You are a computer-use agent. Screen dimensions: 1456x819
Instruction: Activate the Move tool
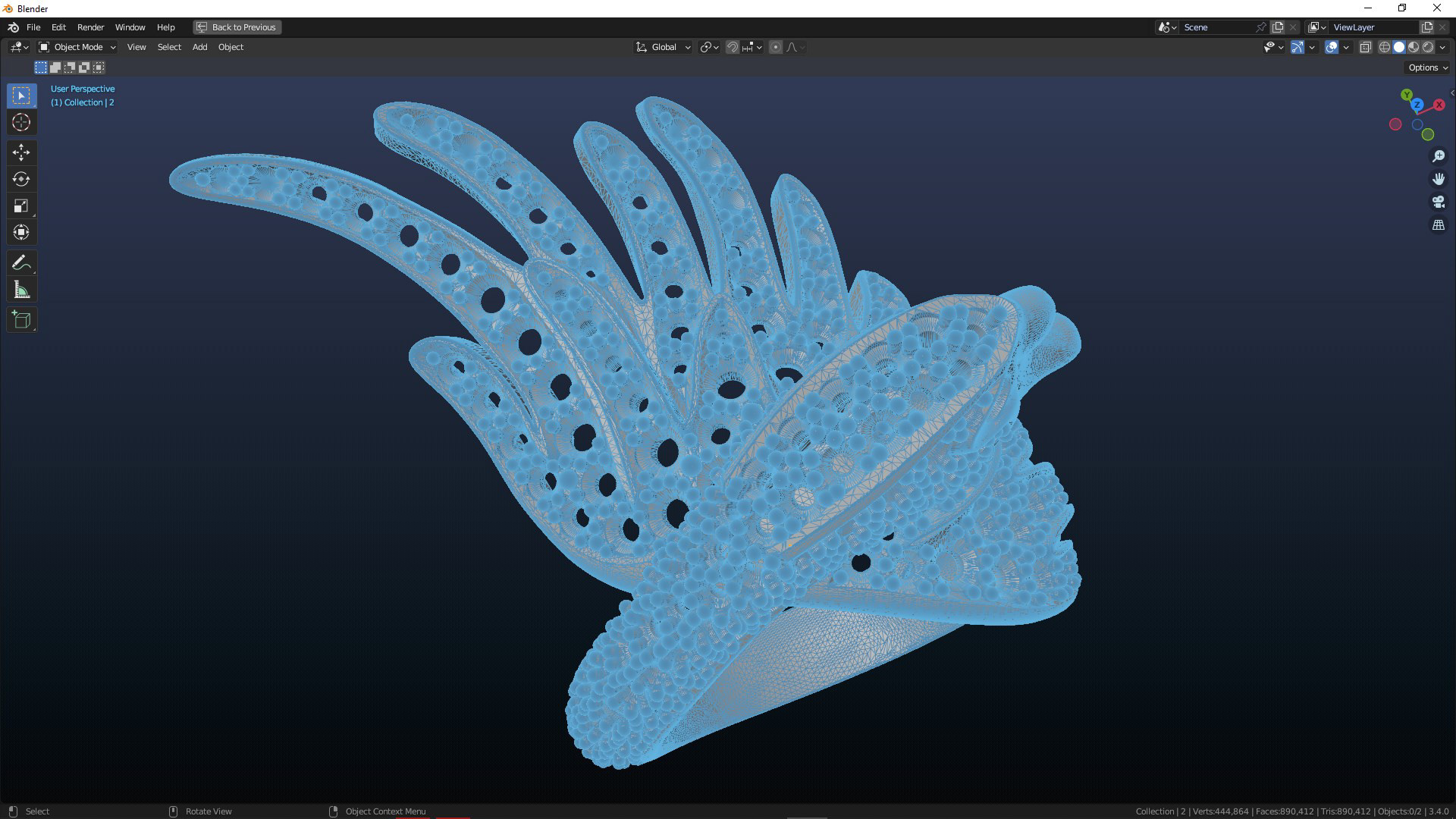(21, 152)
